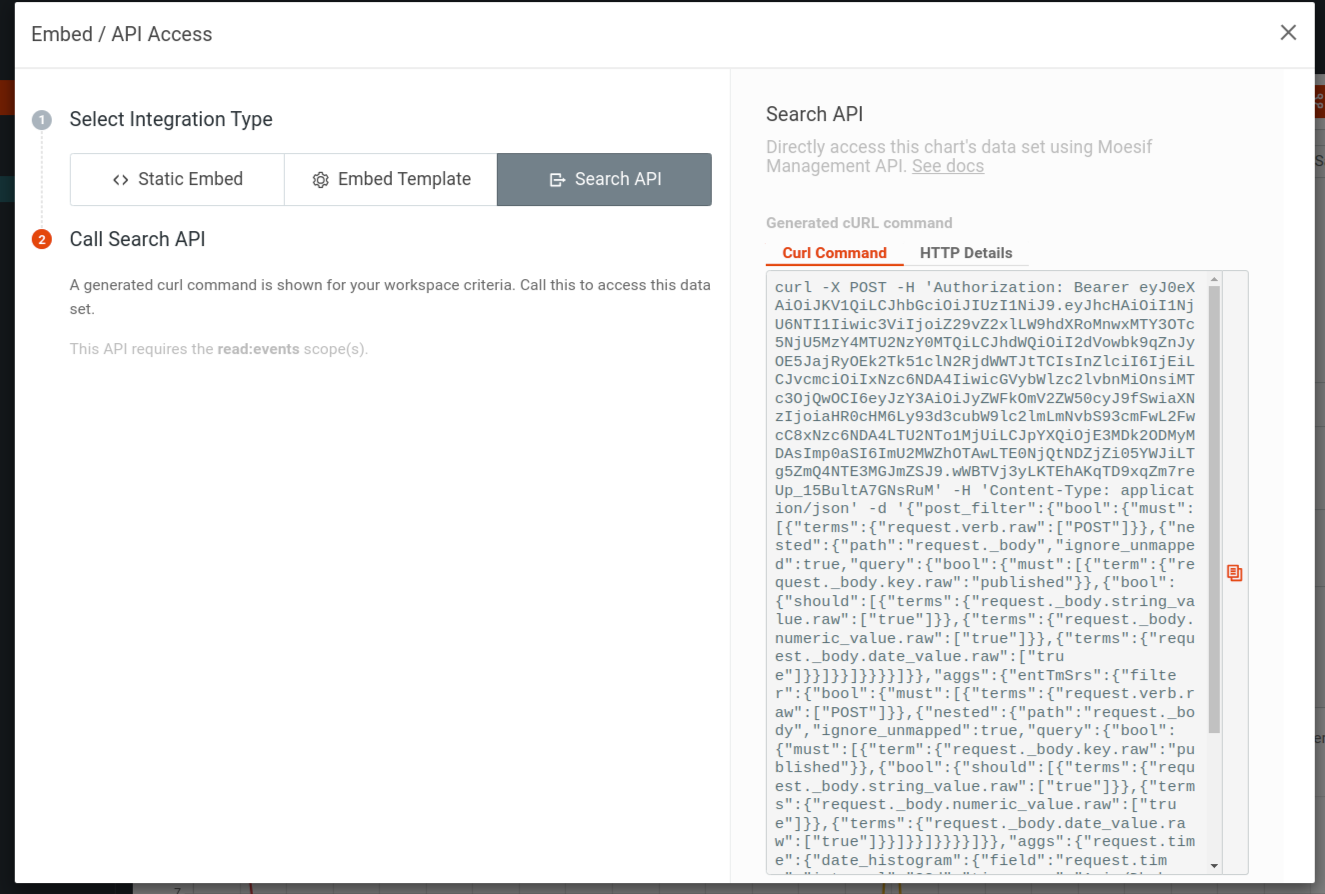Click the code brackets icon on Static Embed
This screenshot has width=1325, height=894.
119,179
